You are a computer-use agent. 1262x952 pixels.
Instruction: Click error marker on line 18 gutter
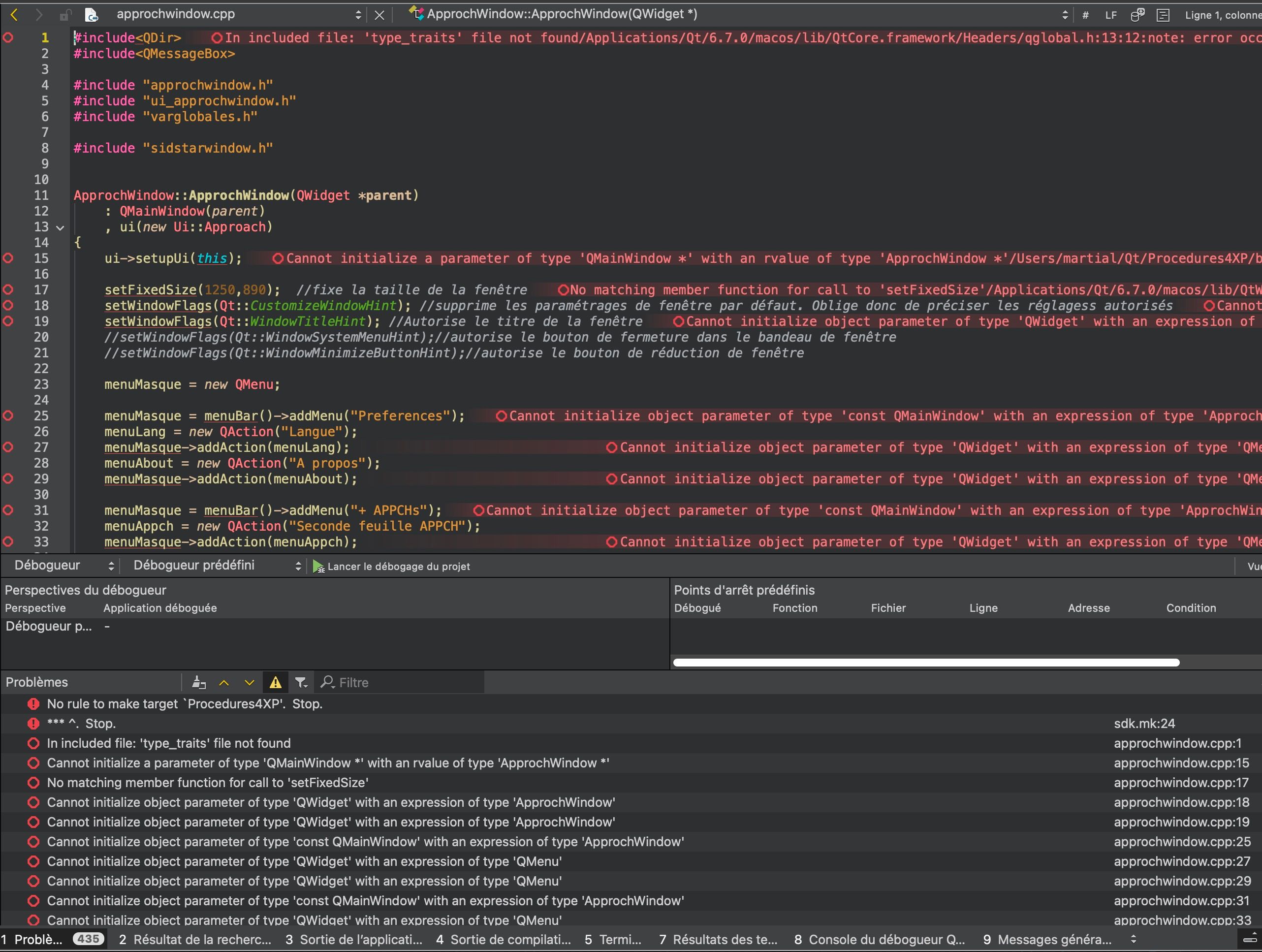coord(8,305)
